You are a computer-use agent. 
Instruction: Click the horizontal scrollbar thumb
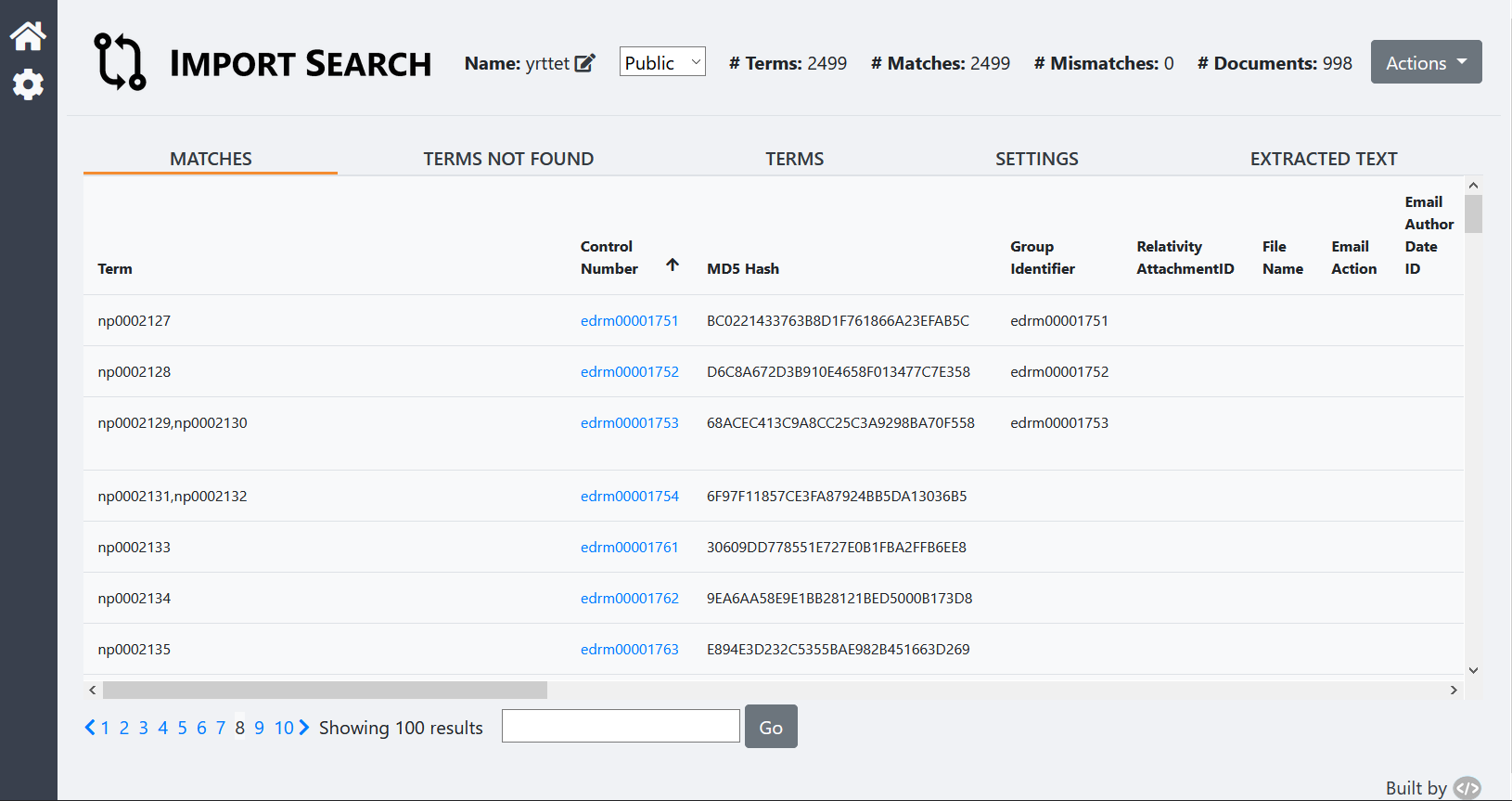point(325,691)
